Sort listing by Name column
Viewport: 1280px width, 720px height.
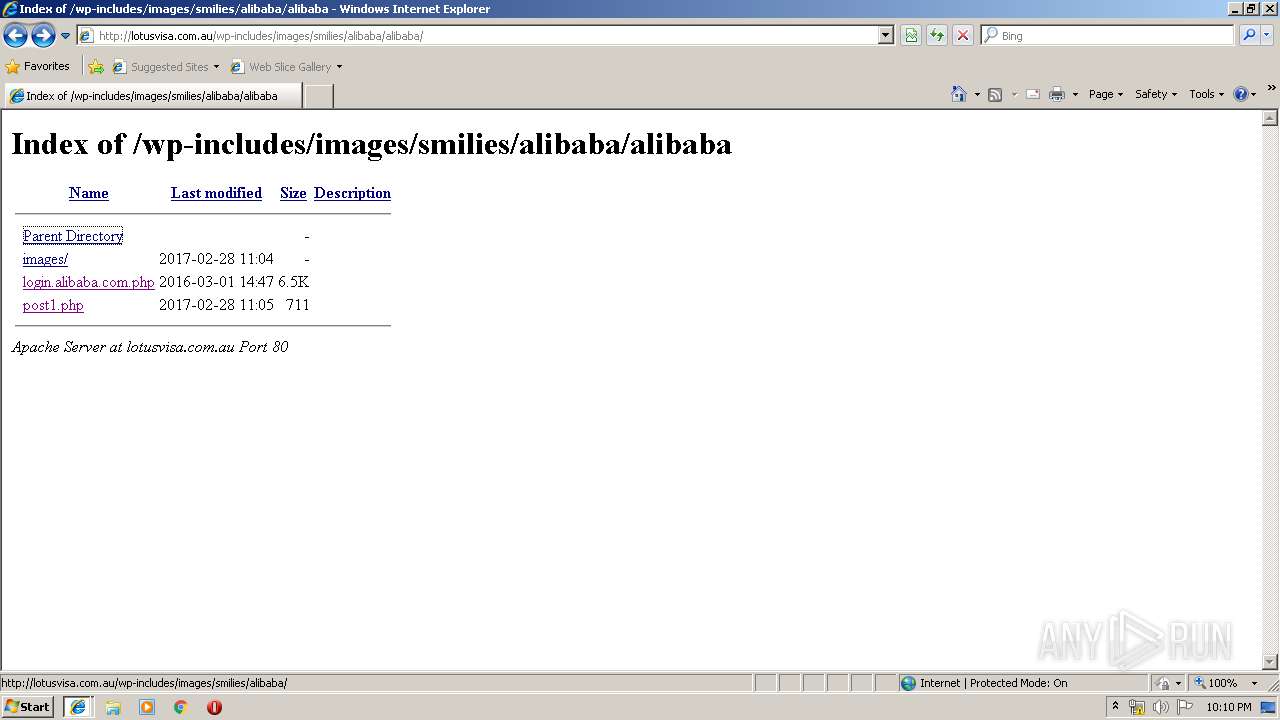(89, 193)
